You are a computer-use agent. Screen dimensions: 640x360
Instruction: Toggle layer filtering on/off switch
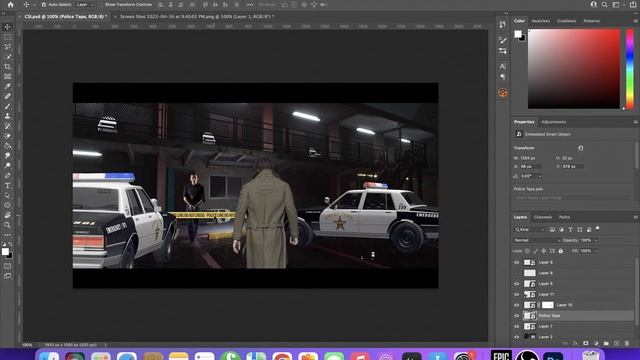pos(598,229)
